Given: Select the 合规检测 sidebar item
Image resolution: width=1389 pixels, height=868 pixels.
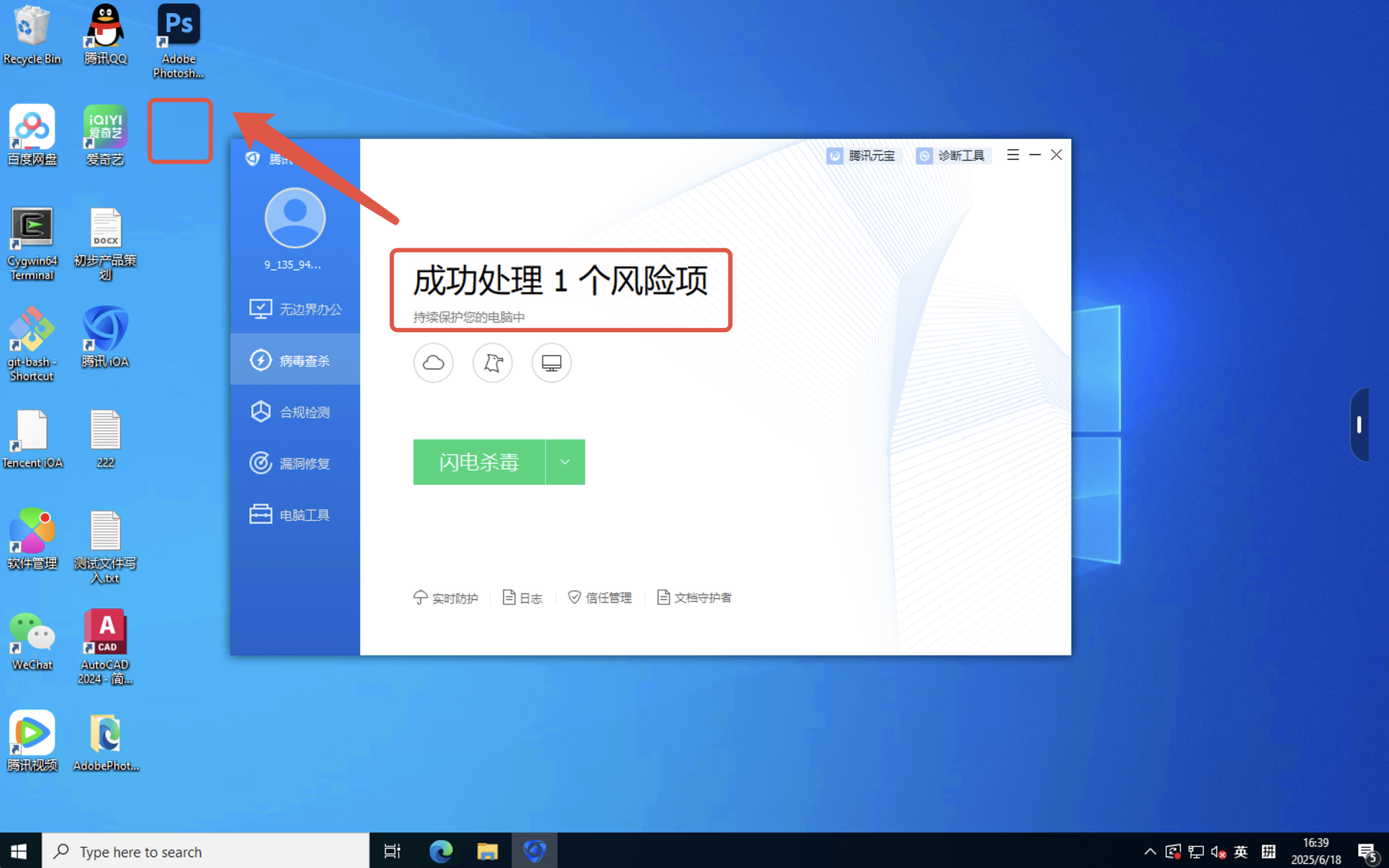Looking at the screenshot, I should coord(296,412).
